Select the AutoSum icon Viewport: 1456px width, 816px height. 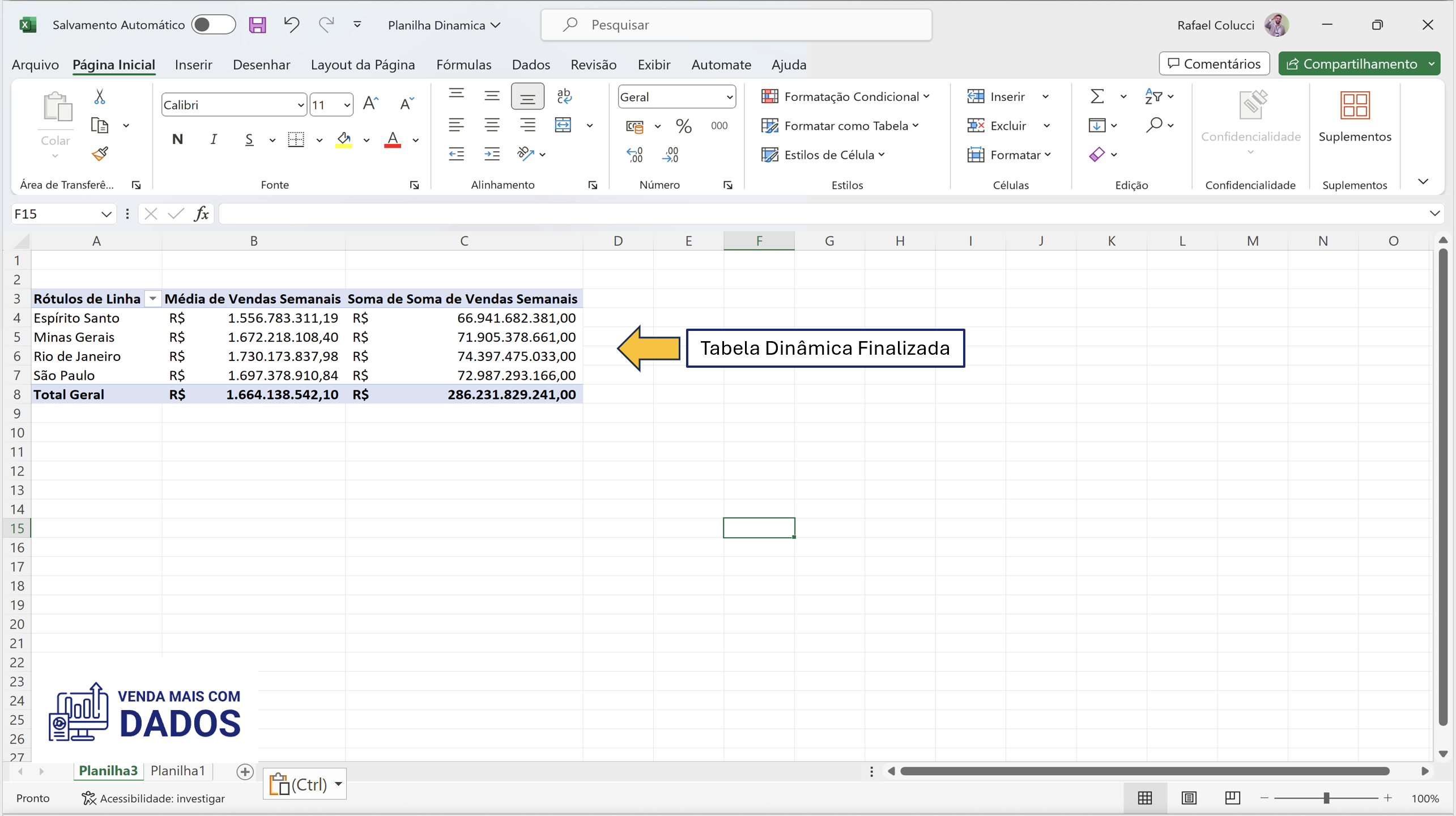click(1097, 96)
